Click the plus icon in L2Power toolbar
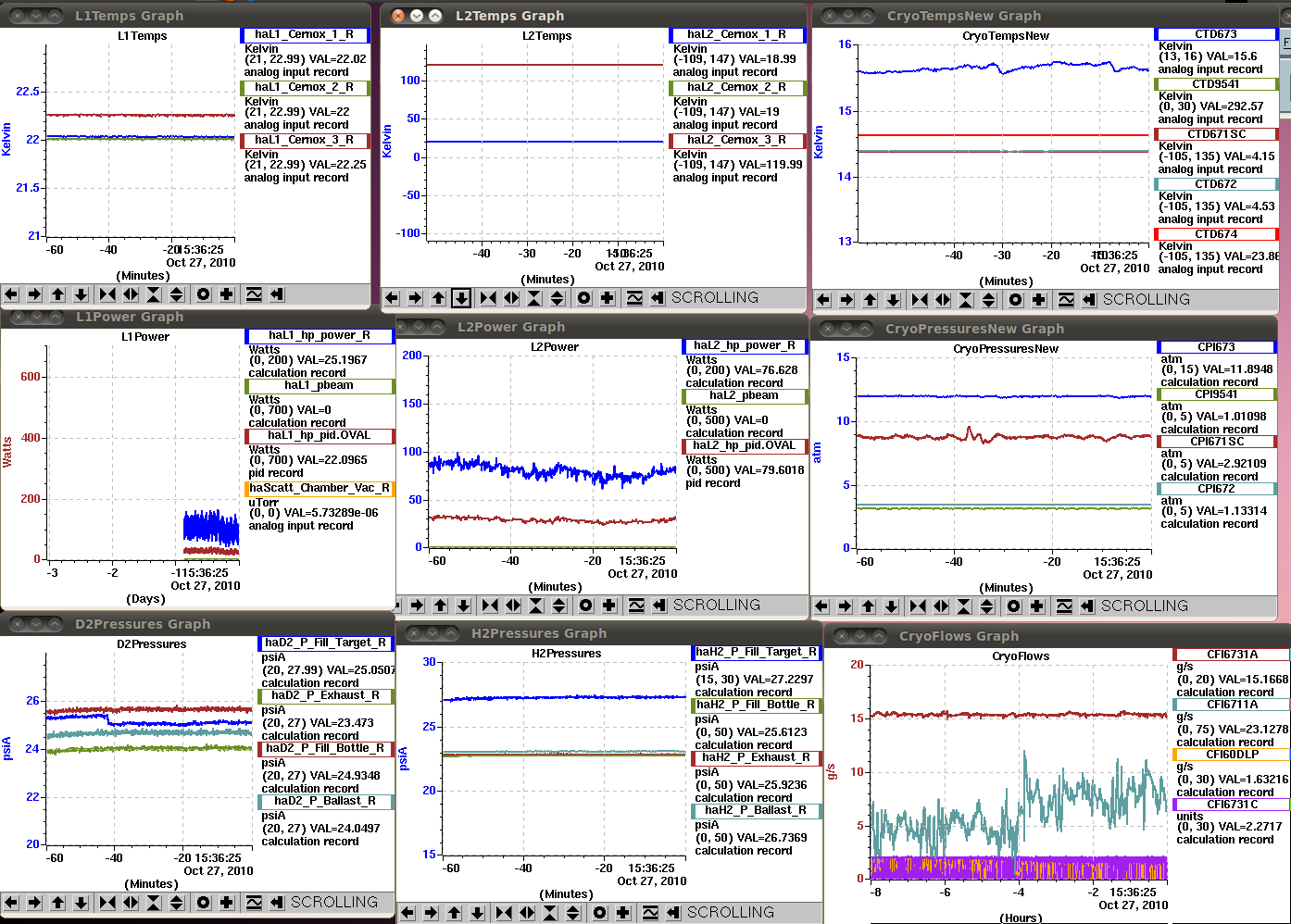 click(609, 606)
